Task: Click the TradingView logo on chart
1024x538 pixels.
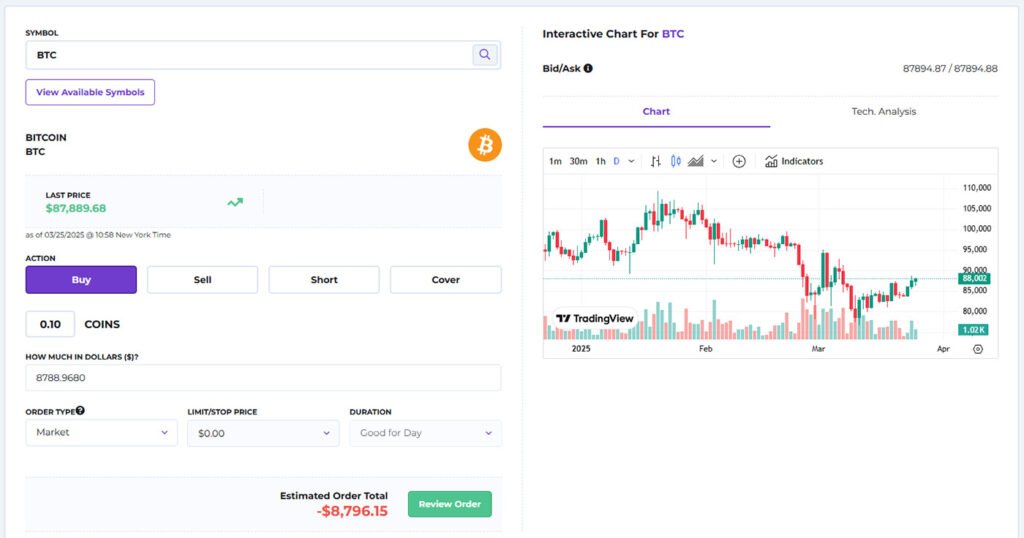Action: (x=595, y=318)
